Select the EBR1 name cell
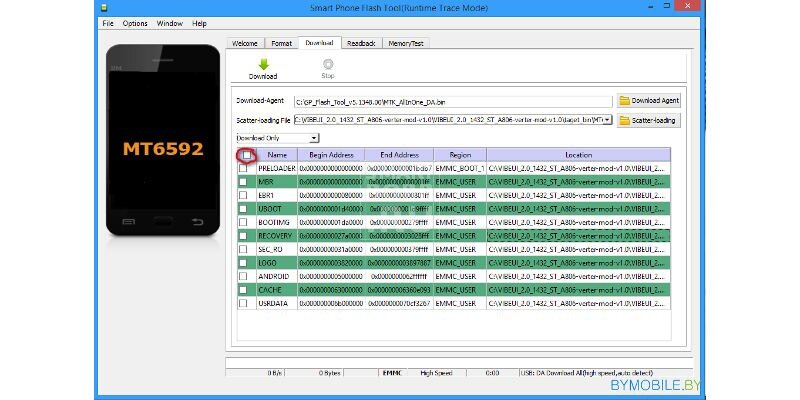The width and height of the screenshot is (800, 400). (277, 195)
